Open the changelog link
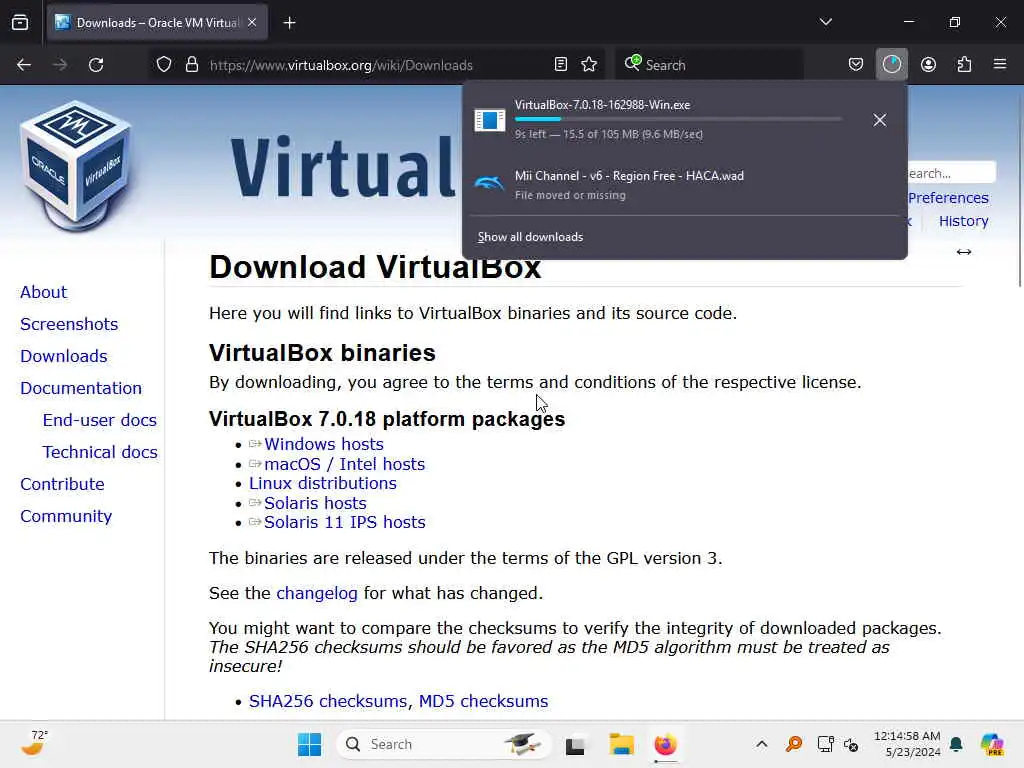1024x768 pixels. pos(317,593)
